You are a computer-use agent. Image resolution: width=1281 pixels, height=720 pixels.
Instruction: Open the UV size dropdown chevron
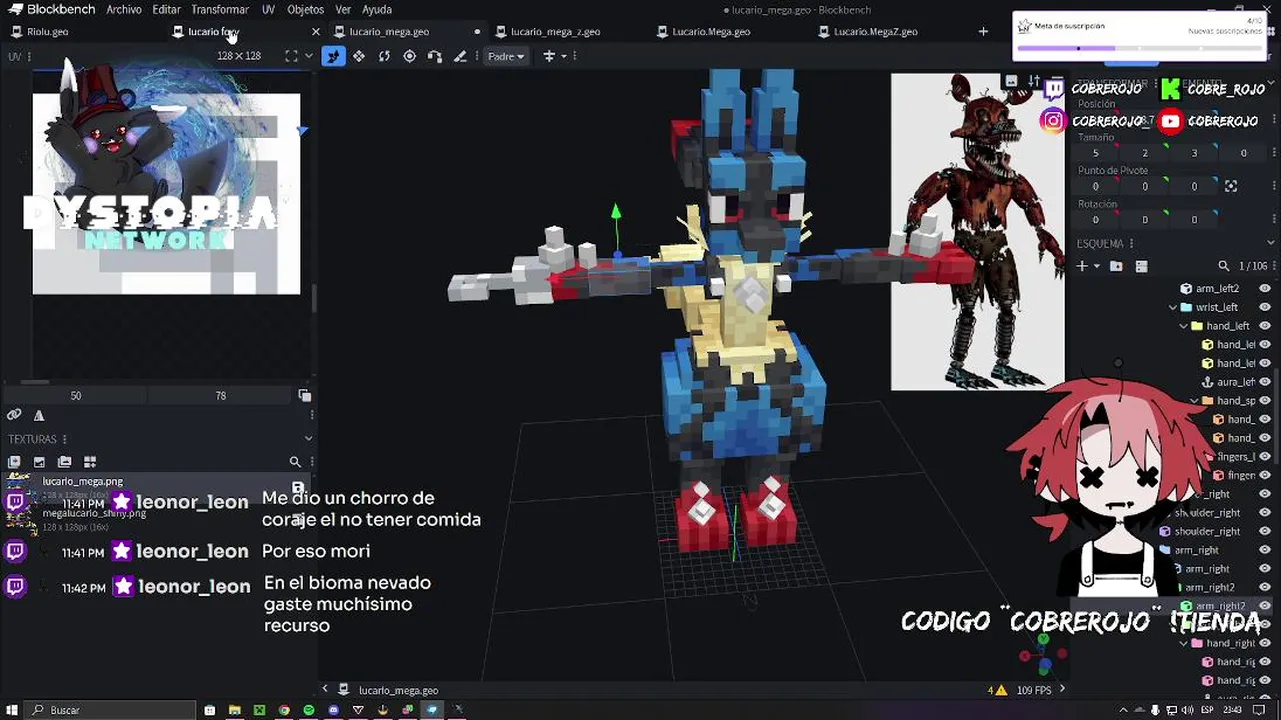point(308,56)
